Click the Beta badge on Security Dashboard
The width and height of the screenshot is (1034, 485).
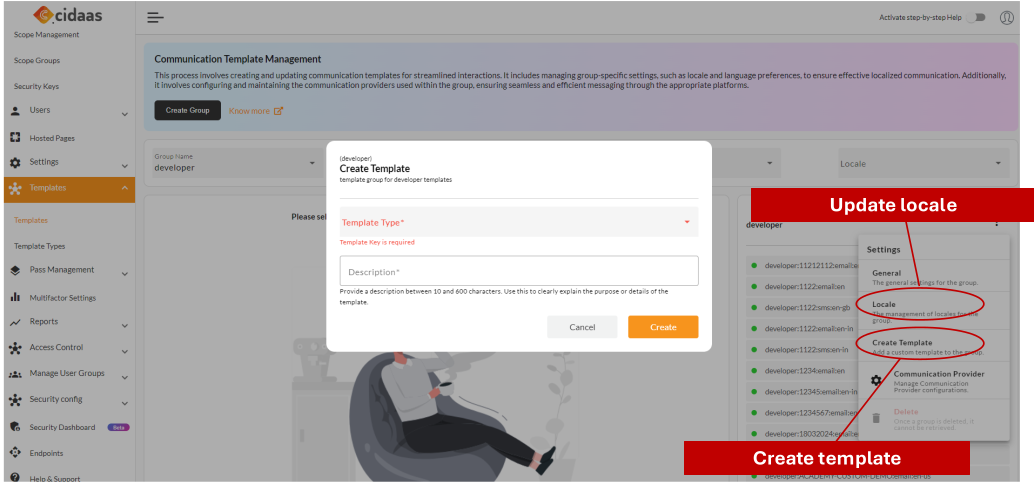119,427
